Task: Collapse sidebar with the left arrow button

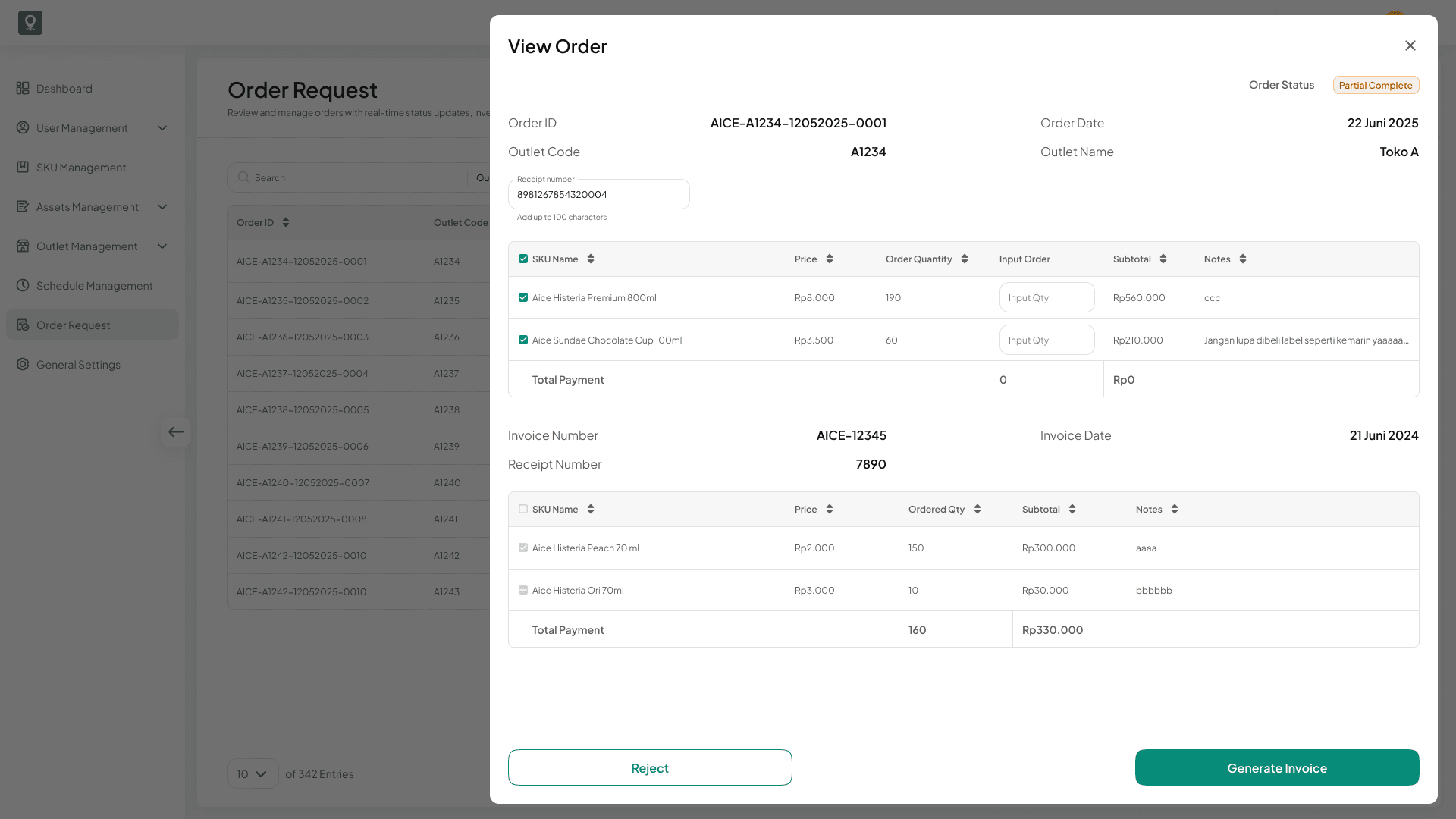Action: [x=176, y=431]
